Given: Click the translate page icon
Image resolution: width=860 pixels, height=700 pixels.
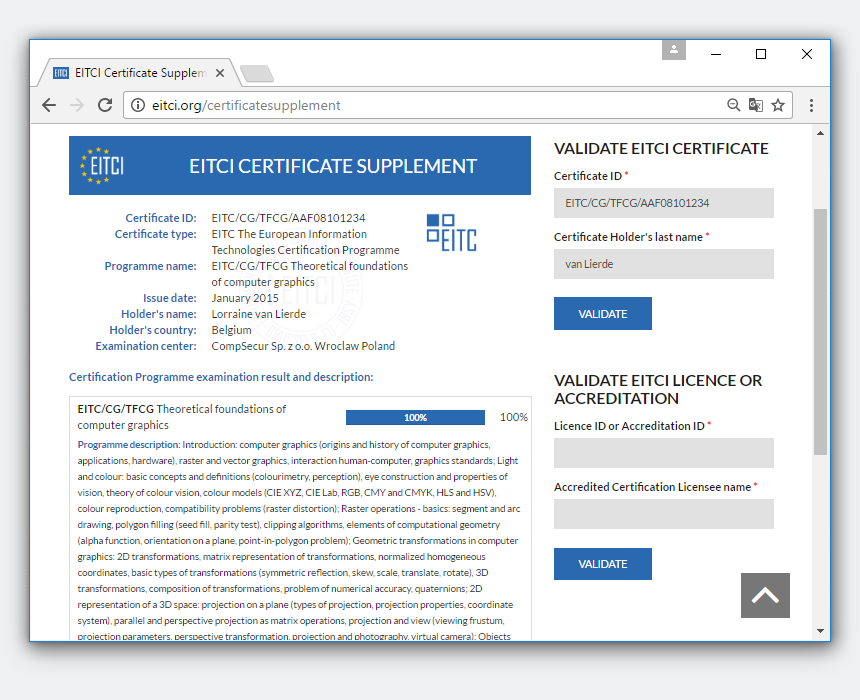Looking at the screenshot, I should tap(755, 105).
